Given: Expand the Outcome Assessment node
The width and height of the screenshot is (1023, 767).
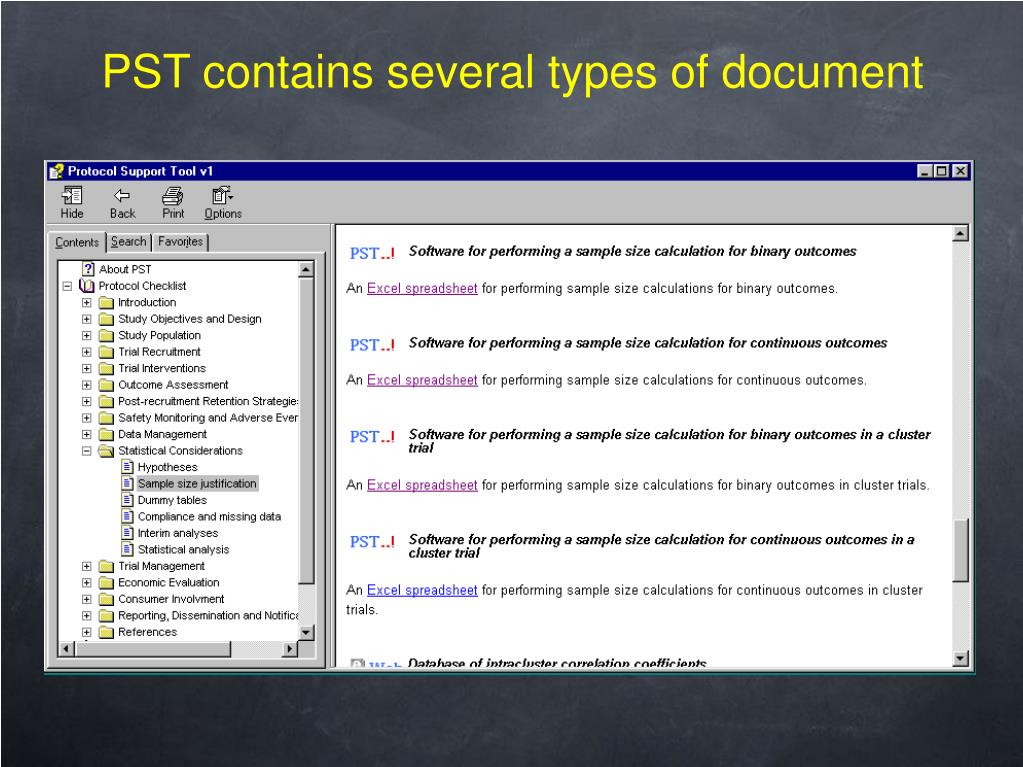Looking at the screenshot, I should point(86,385).
